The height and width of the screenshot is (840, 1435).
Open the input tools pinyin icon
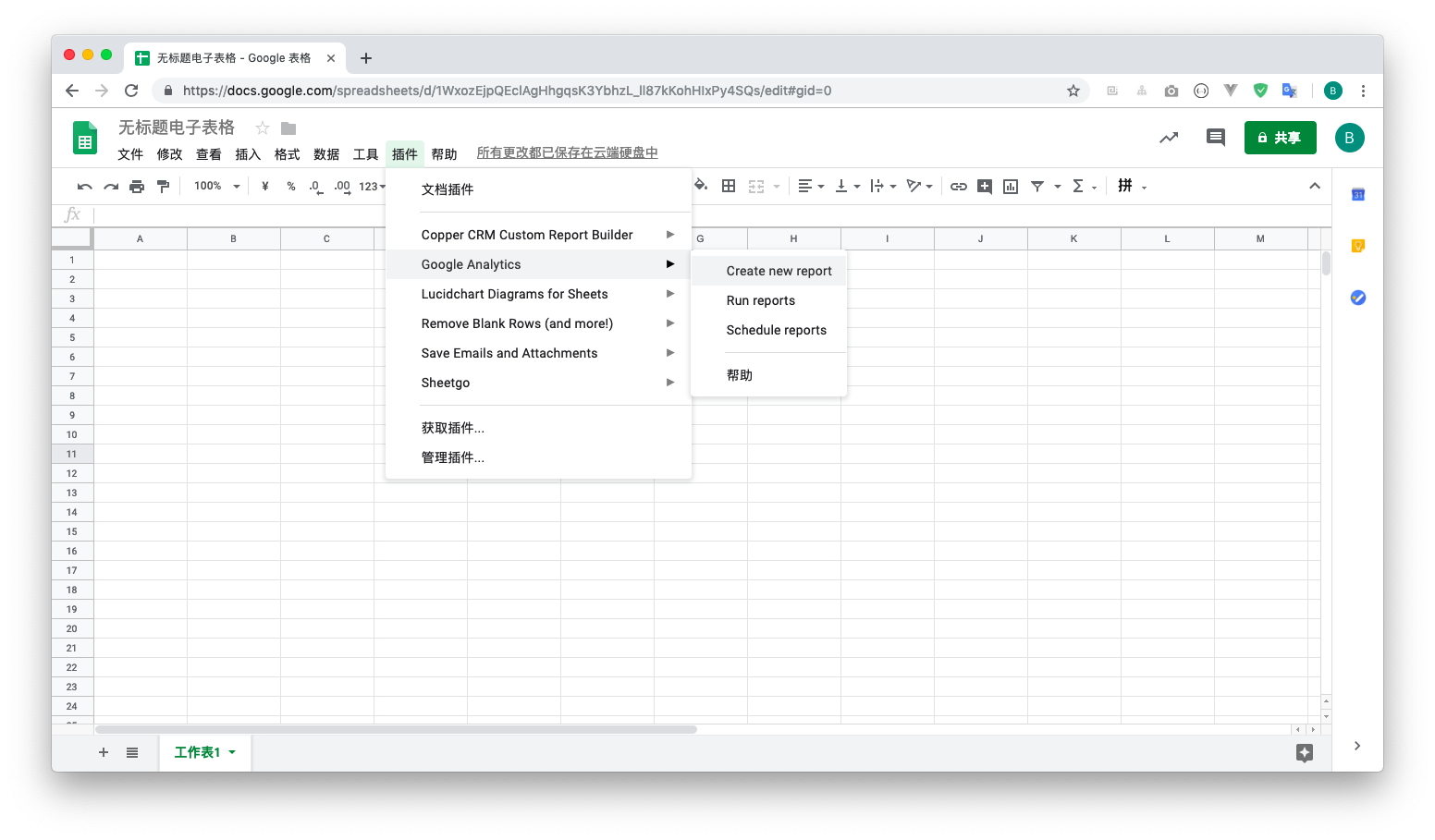click(1125, 186)
